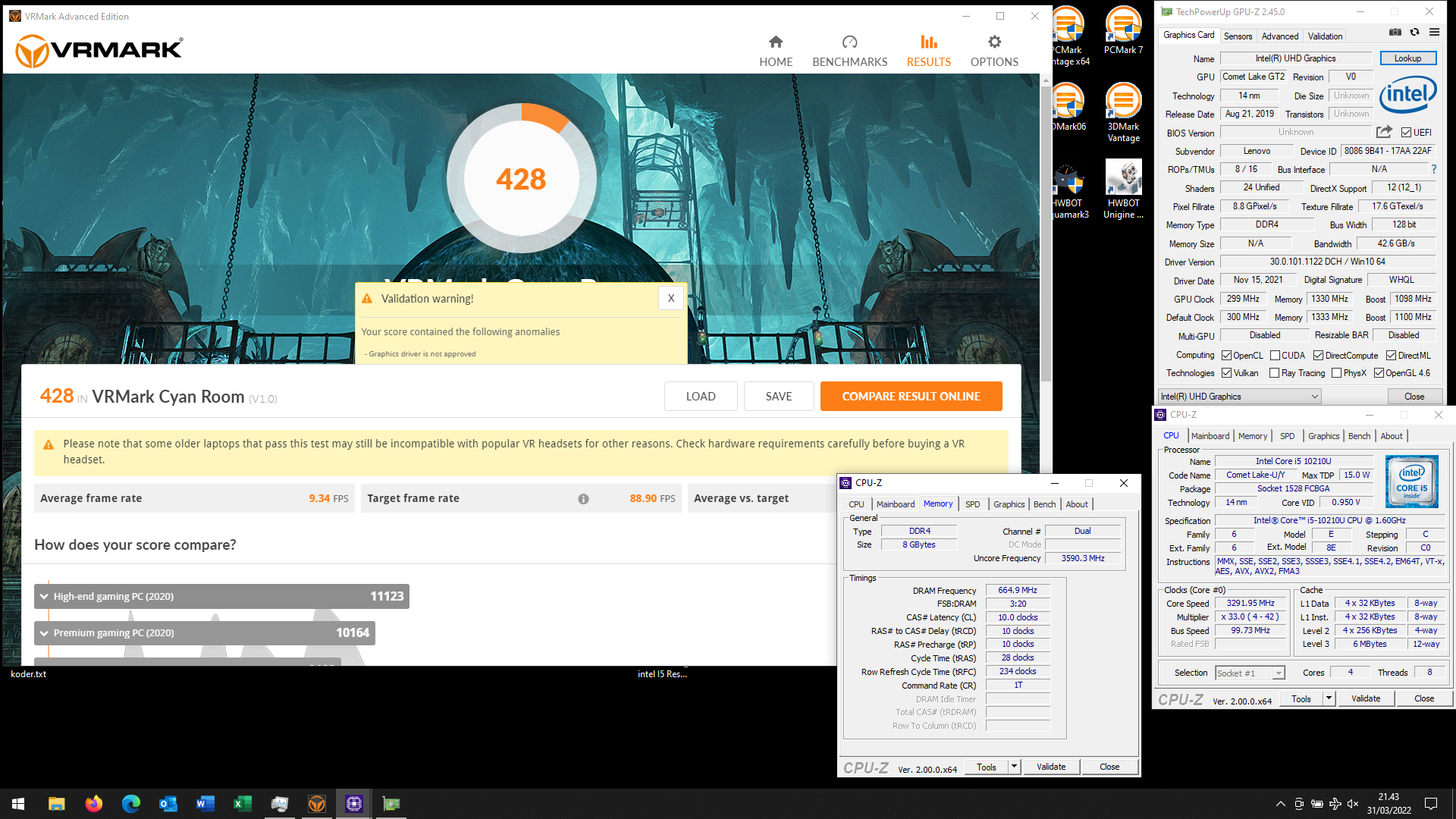This screenshot has height=819, width=1456.
Task: Open the notification center
Action: point(1431,804)
